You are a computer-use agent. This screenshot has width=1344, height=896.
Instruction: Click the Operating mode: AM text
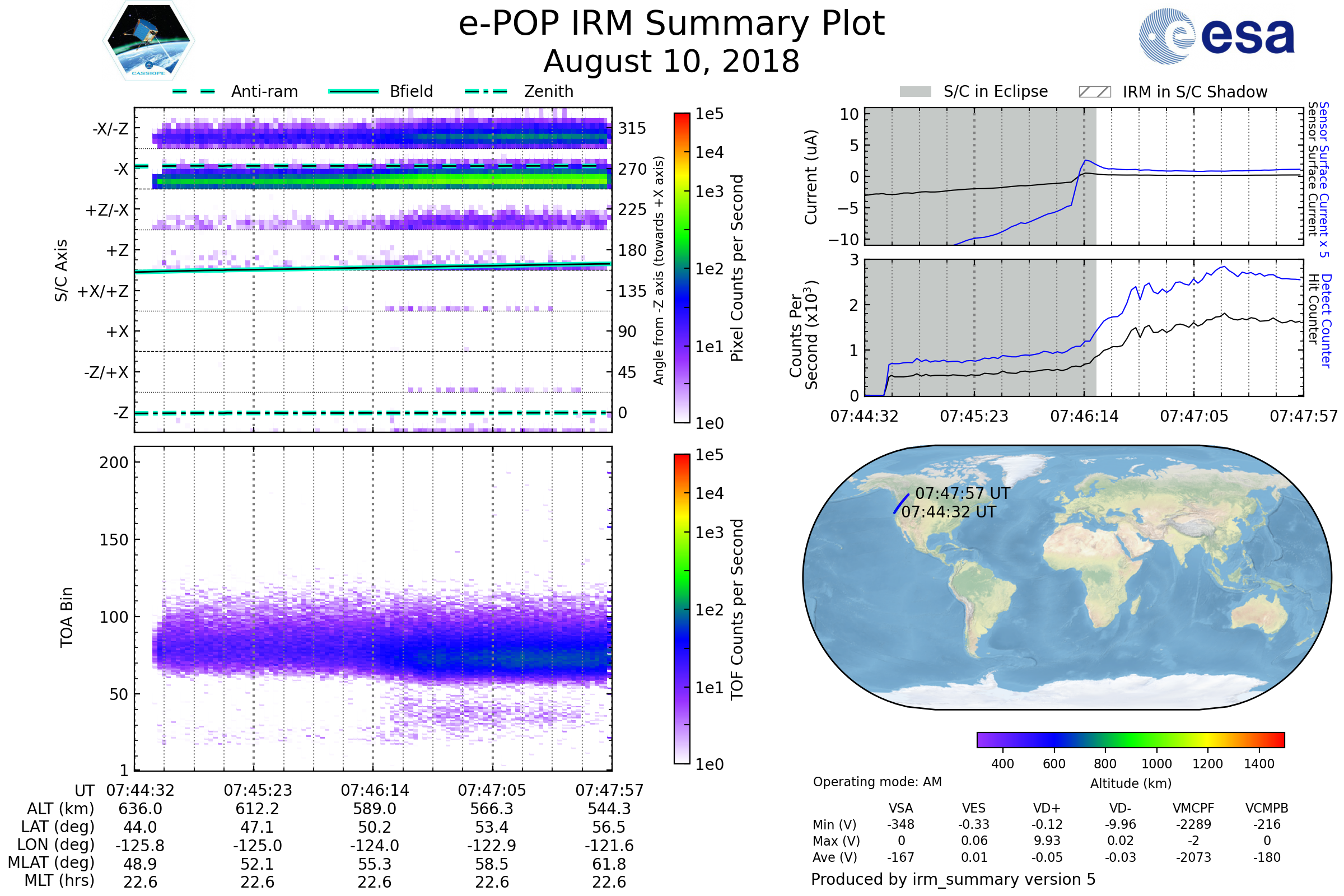[x=877, y=782]
